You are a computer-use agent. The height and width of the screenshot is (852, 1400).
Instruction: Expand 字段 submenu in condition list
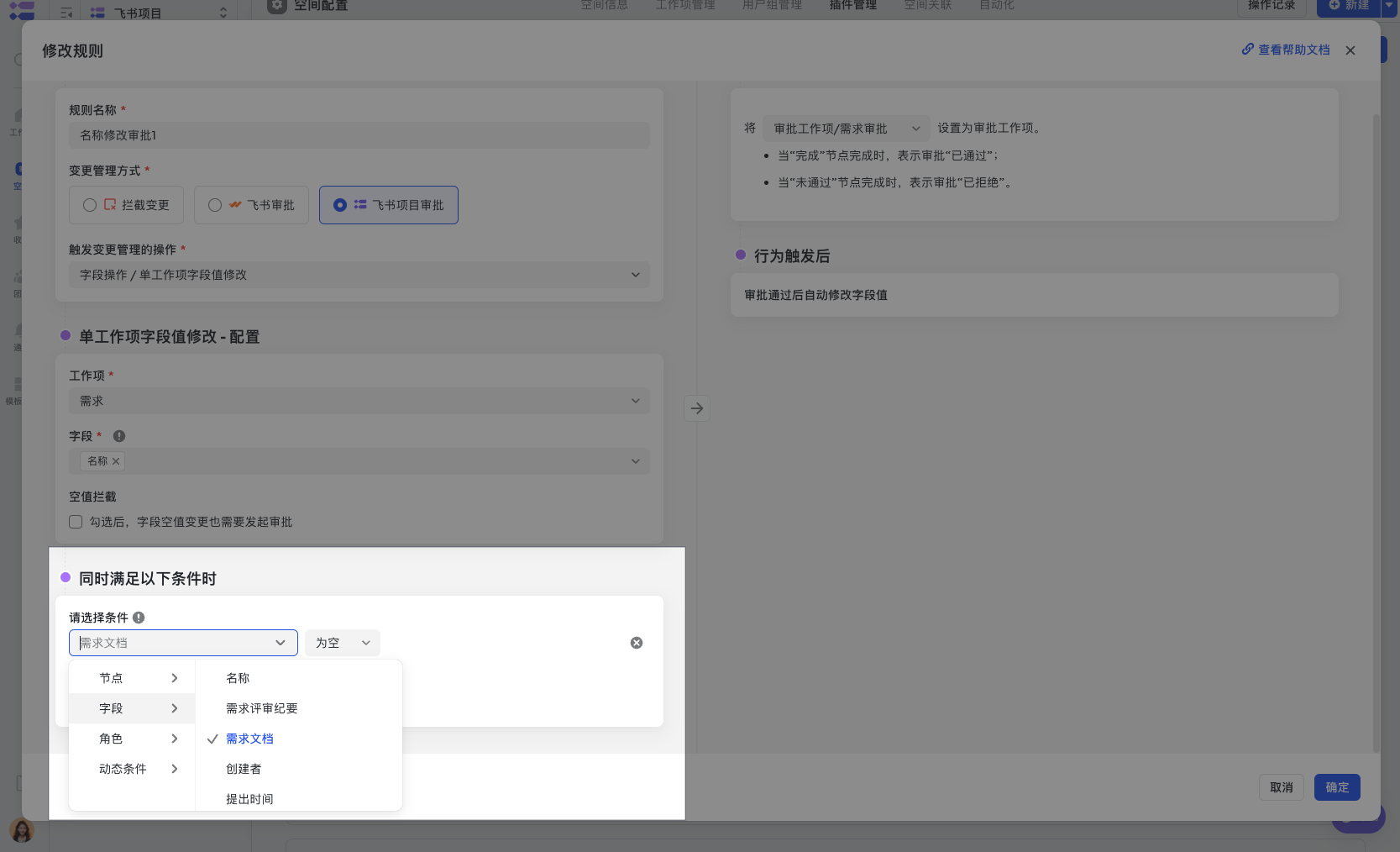[132, 708]
